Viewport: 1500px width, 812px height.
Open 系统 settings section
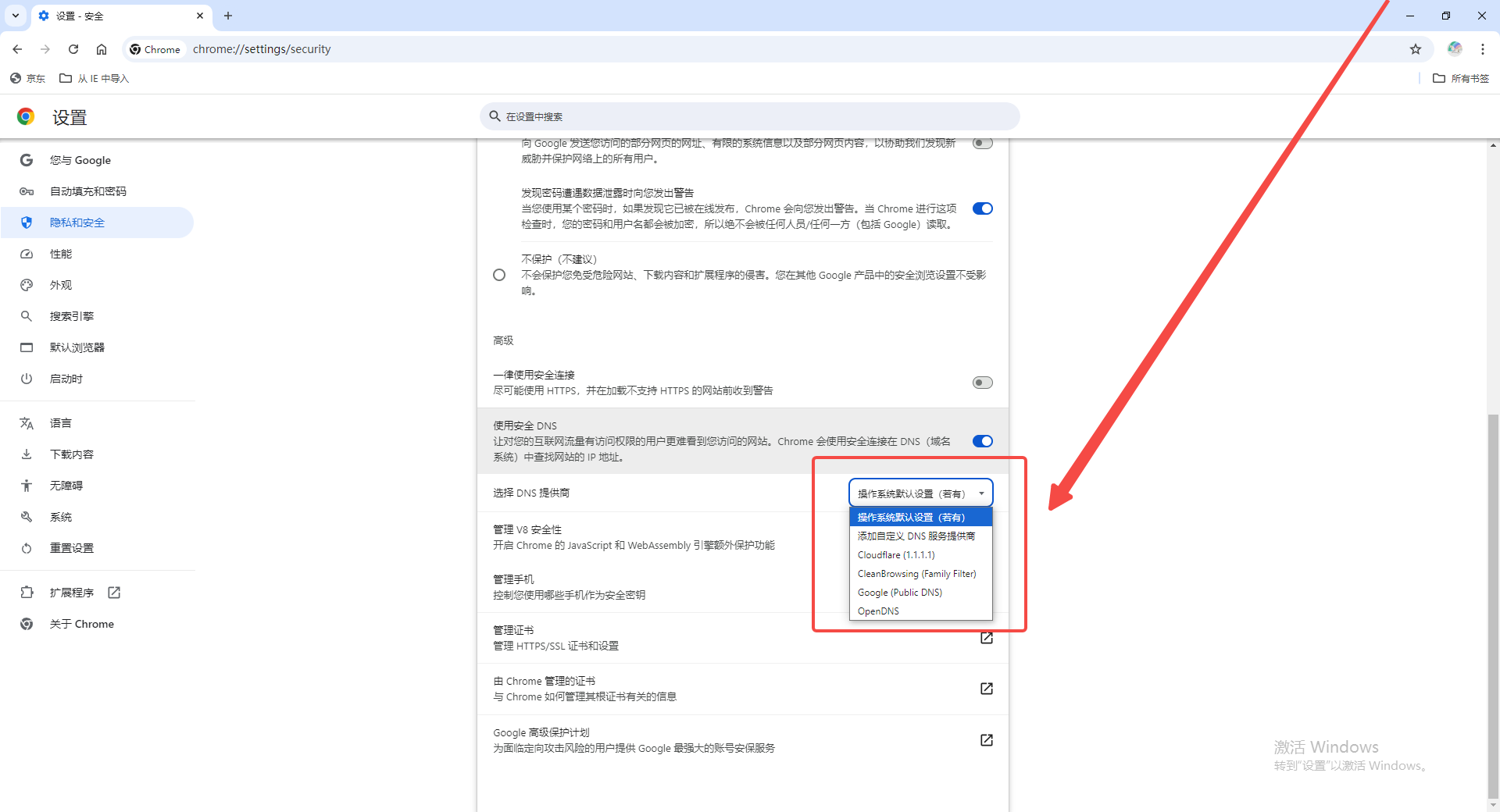(98, 517)
